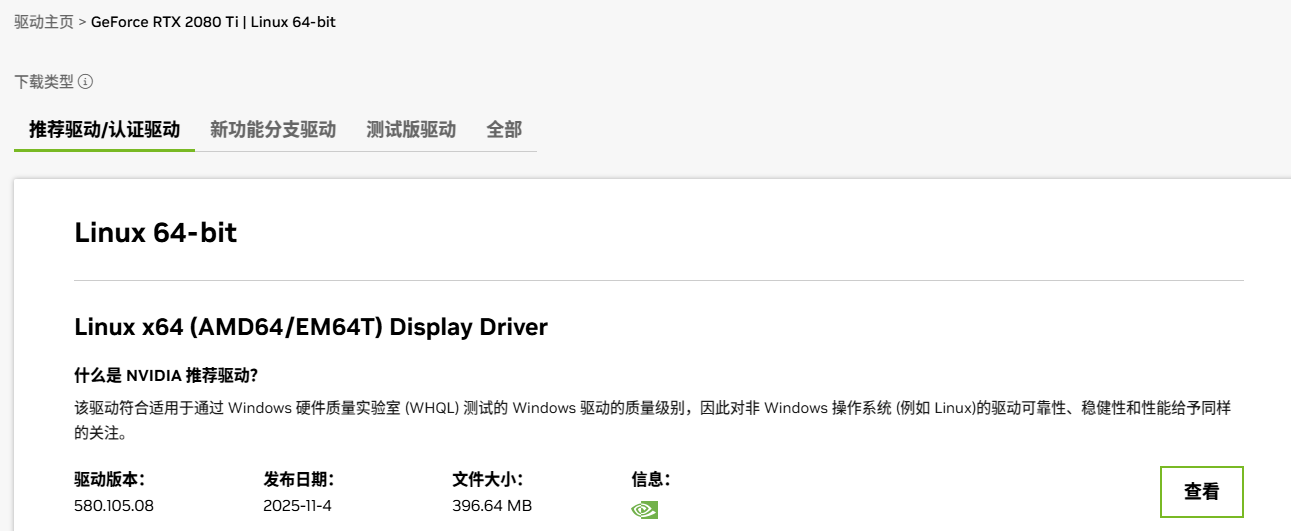Click driver version 580.105.08
The width and height of the screenshot is (1291, 531).
[114, 506]
